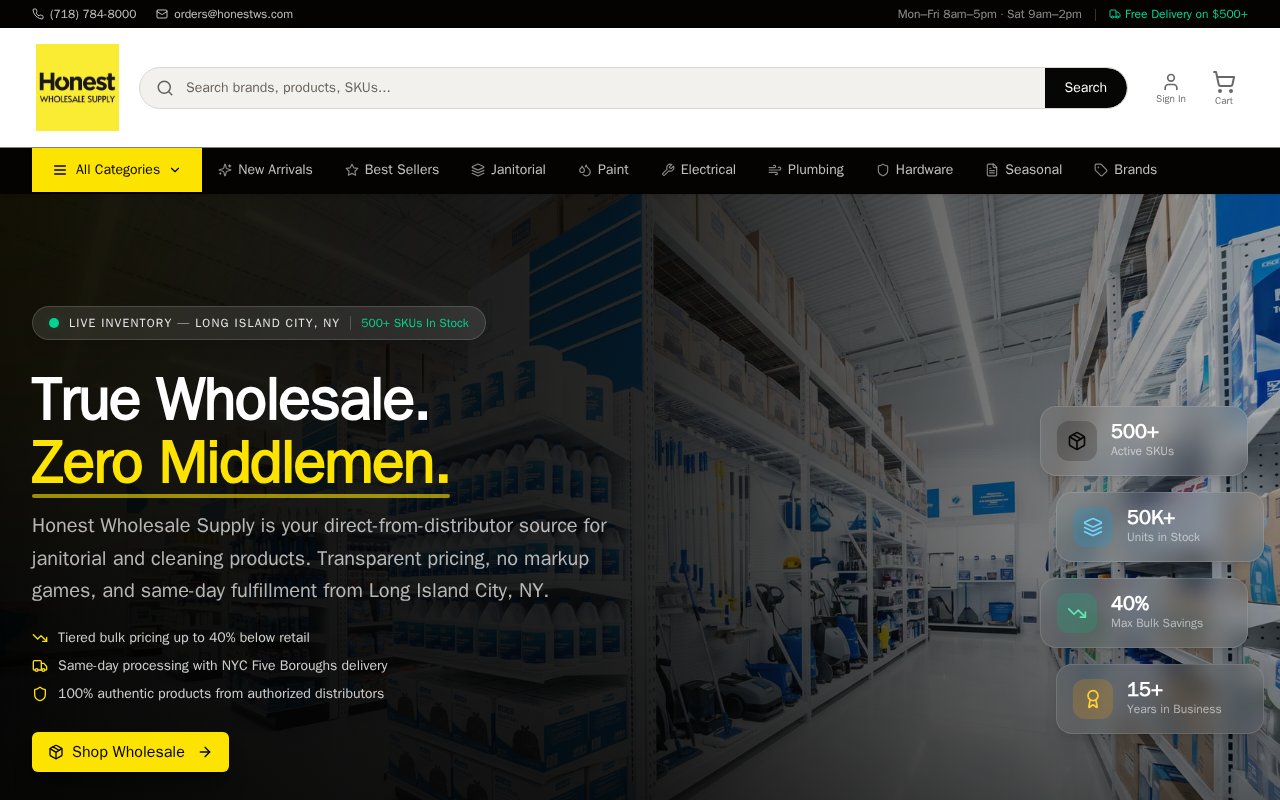The width and height of the screenshot is (1280, 800).
Task: Click the Mon–Fri 8am–5pm hours text
Action: point(990,14)
